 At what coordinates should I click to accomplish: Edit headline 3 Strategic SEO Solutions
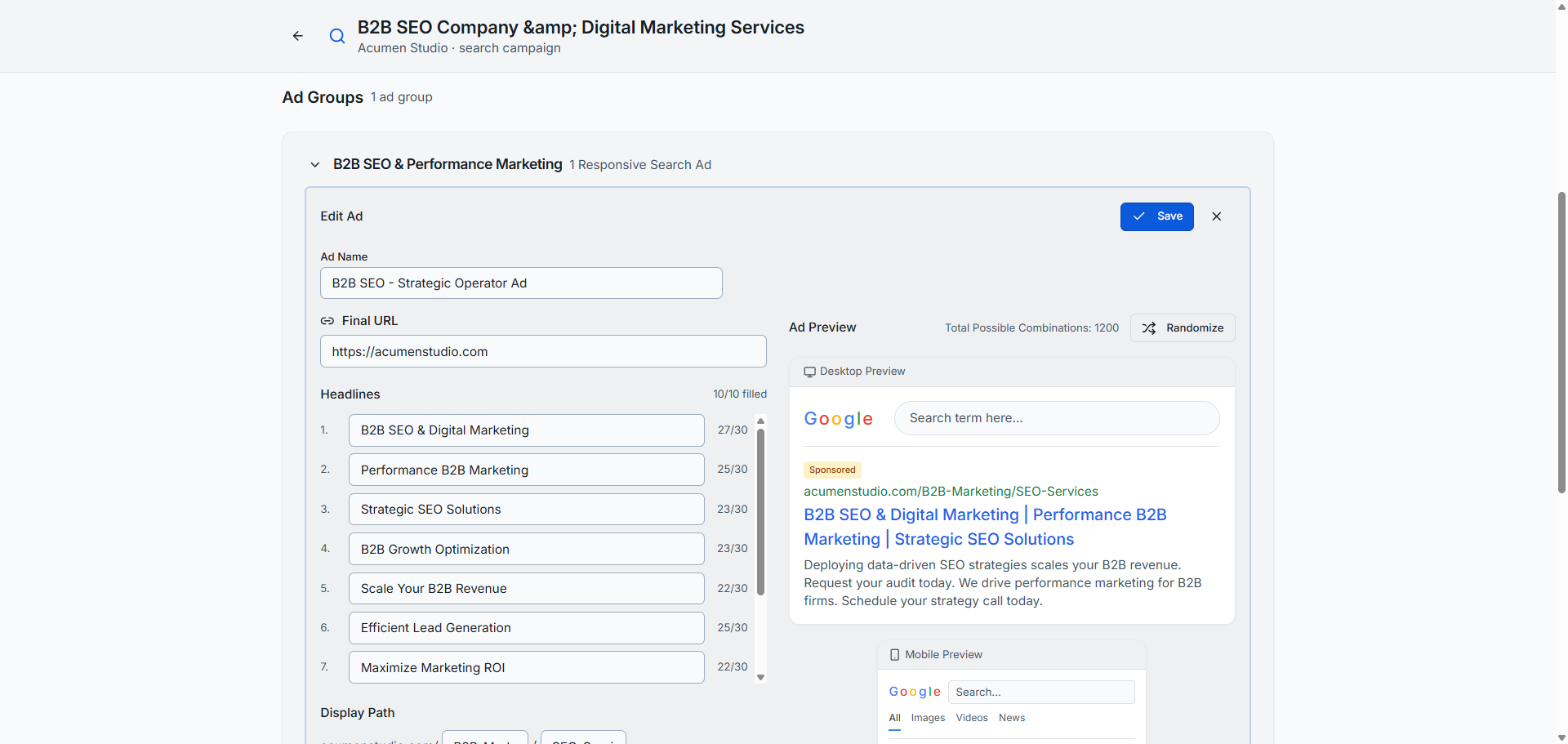click(527, 510)
